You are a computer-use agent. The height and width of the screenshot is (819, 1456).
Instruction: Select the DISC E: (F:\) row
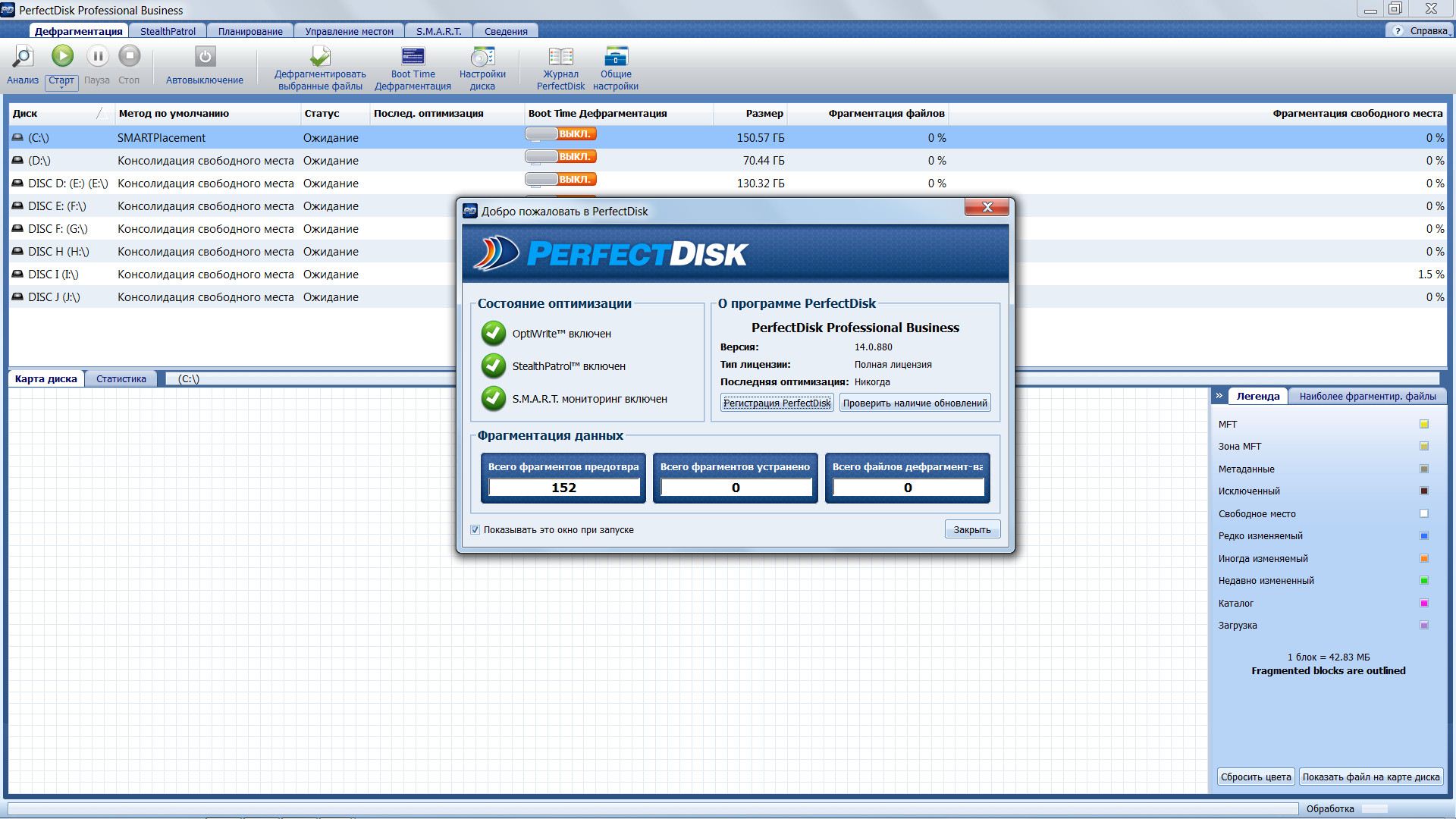point(728,206)
